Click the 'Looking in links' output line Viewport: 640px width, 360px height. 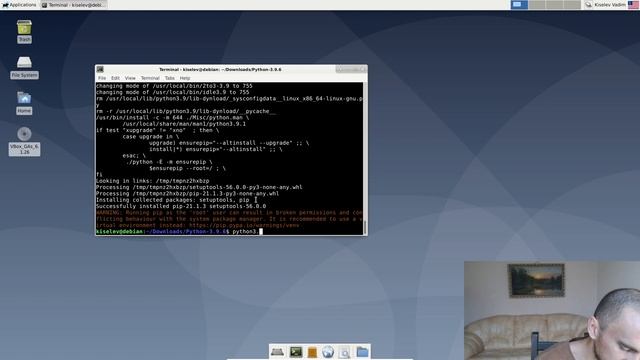tap(153, 181)
